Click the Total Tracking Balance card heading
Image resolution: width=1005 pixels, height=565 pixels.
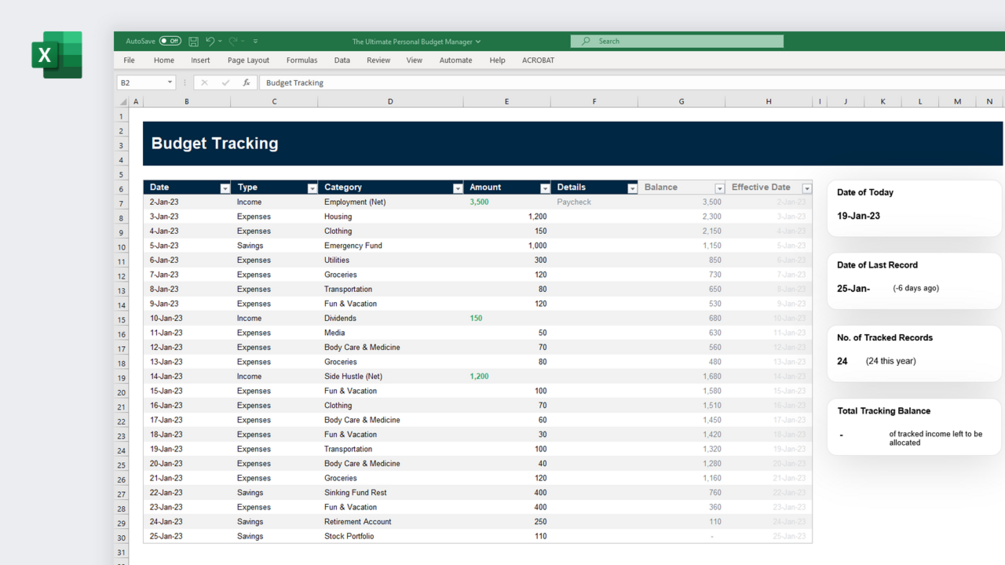883,411
